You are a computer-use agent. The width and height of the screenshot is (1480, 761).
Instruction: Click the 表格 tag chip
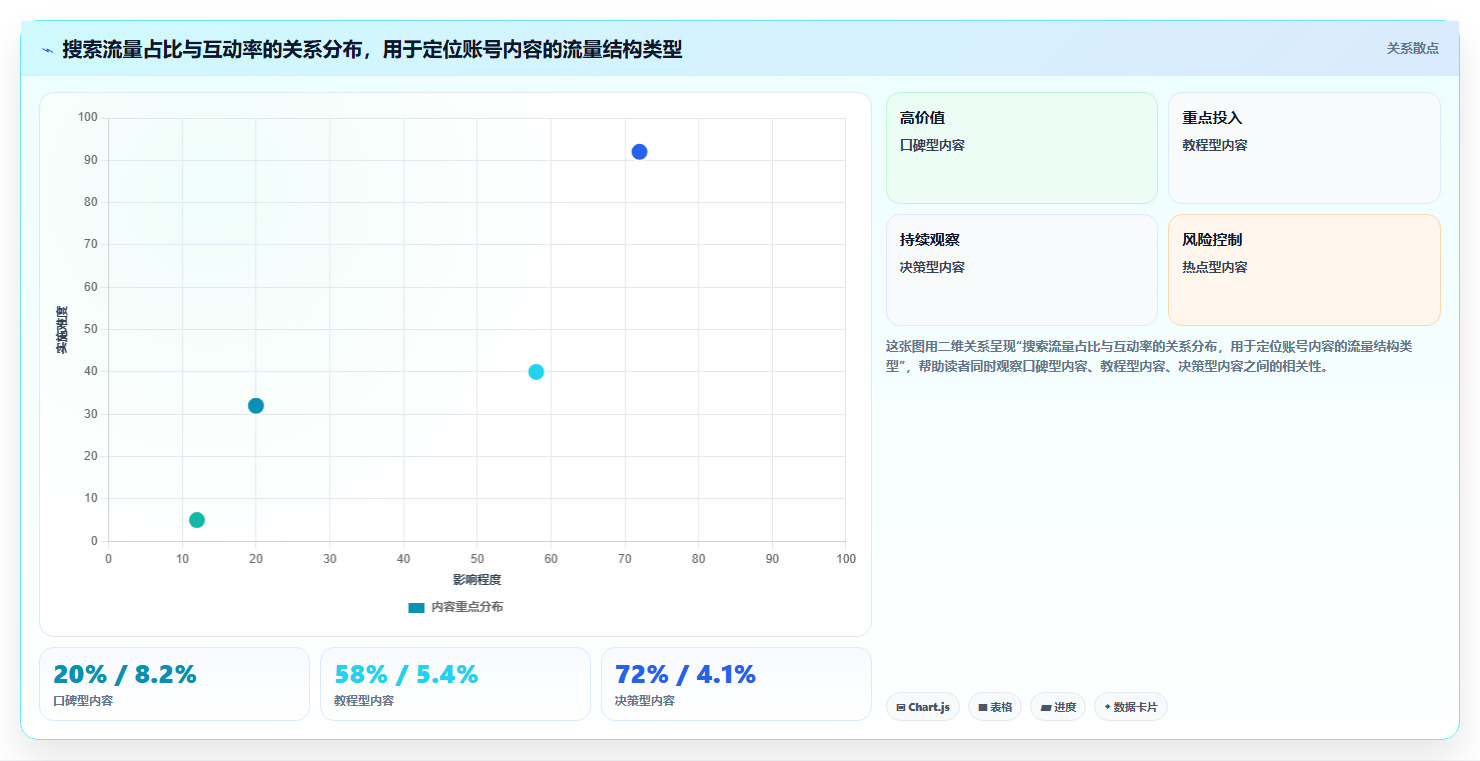[995, 707]
